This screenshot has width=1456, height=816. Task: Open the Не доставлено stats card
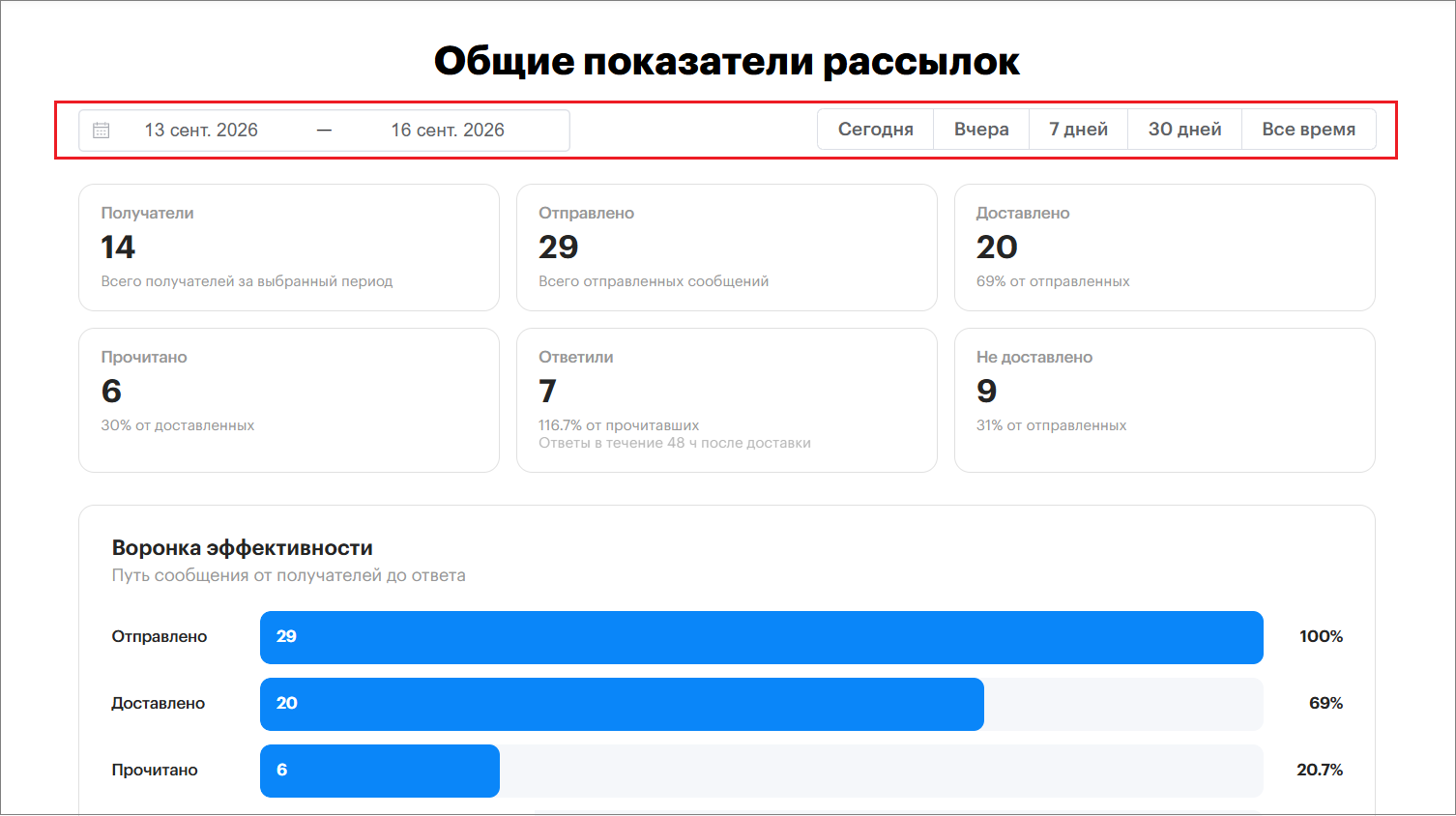(1165, 400)
